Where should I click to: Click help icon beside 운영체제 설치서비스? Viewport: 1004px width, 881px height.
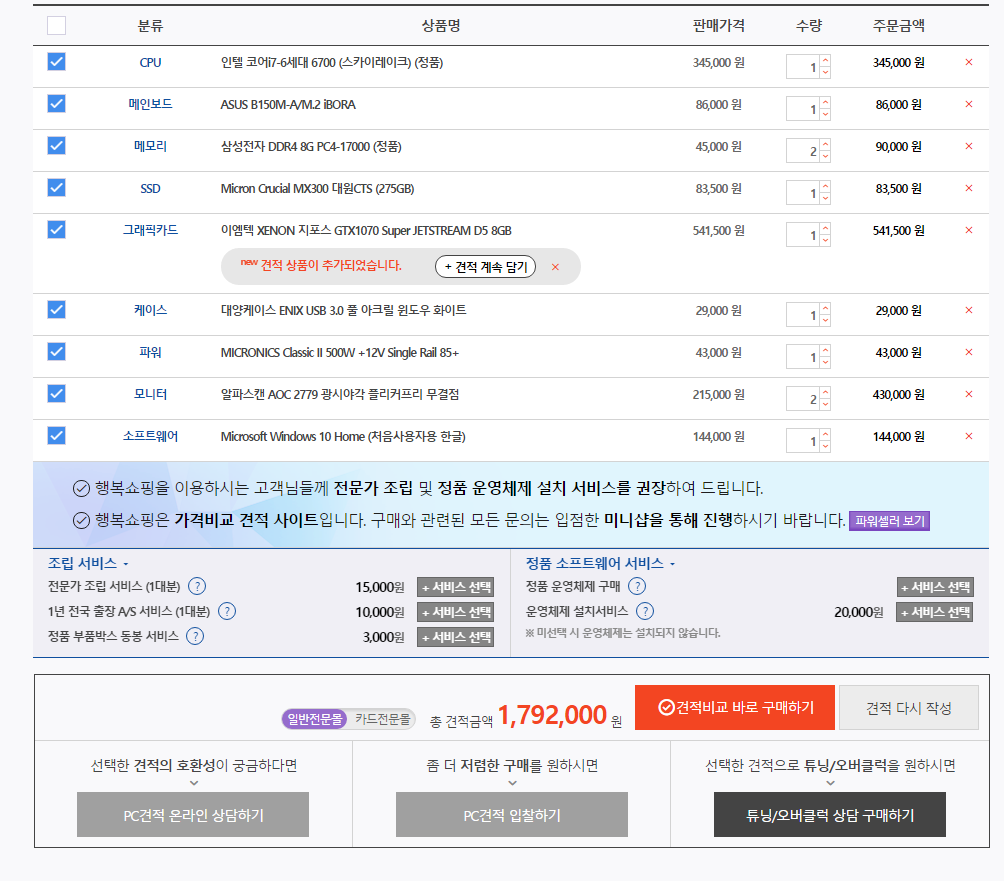[x=645, y=612]
